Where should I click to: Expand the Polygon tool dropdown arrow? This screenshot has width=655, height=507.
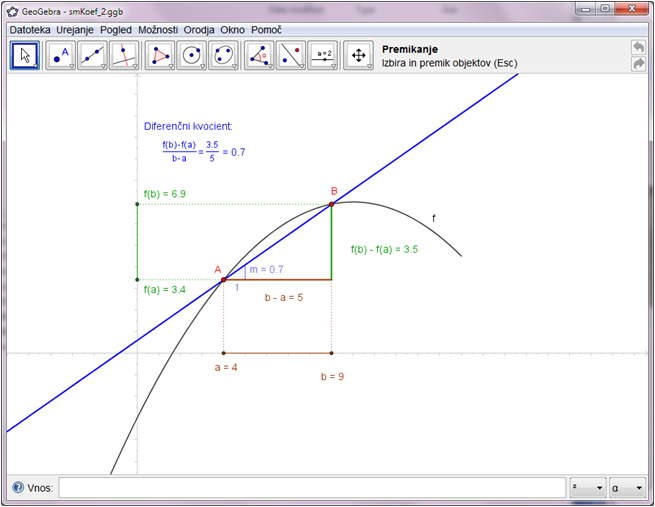click(x=171, y=66)
